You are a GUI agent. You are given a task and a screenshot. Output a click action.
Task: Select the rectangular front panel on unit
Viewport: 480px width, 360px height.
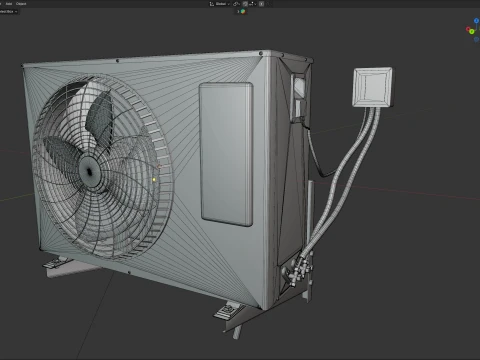pyautogui.click(x=226, y=154)
